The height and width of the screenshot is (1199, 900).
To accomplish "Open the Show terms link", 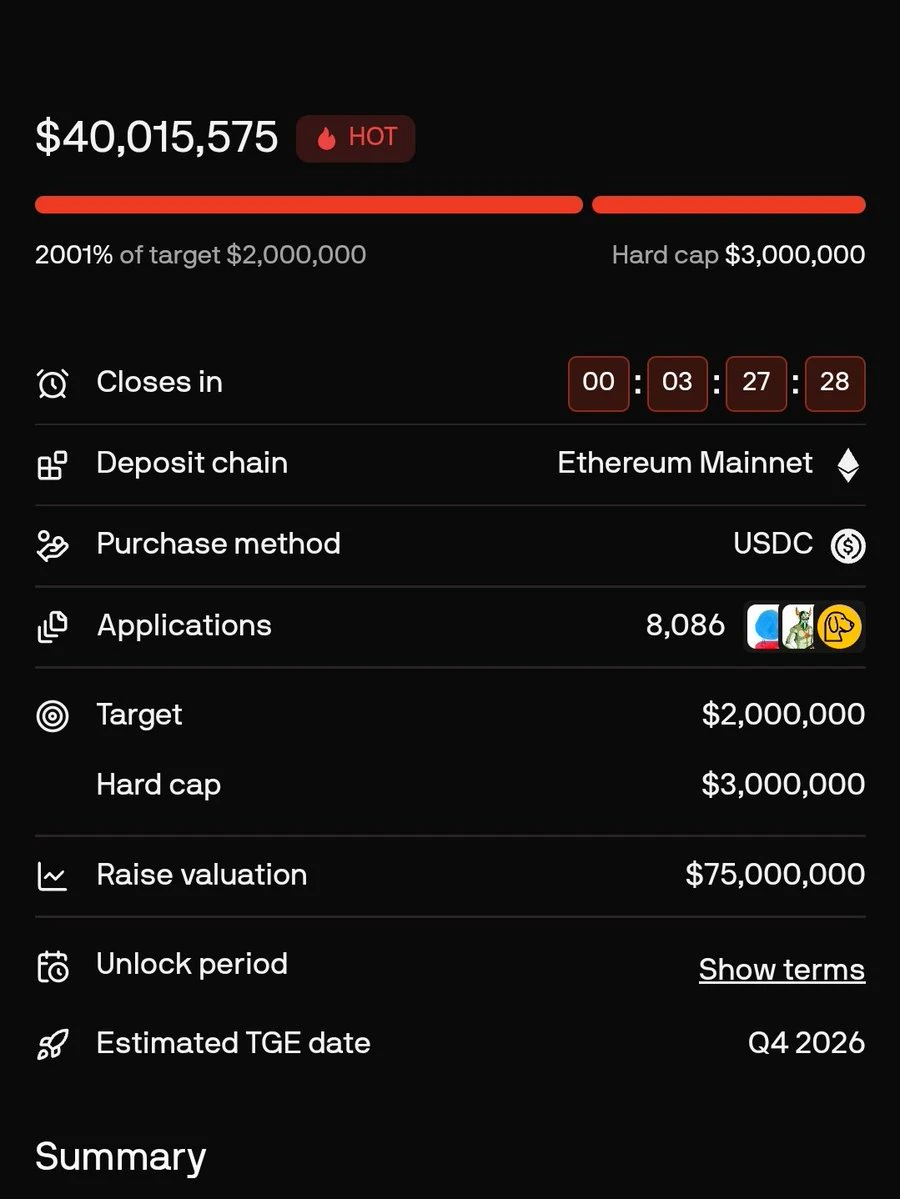I will point(781,970).
